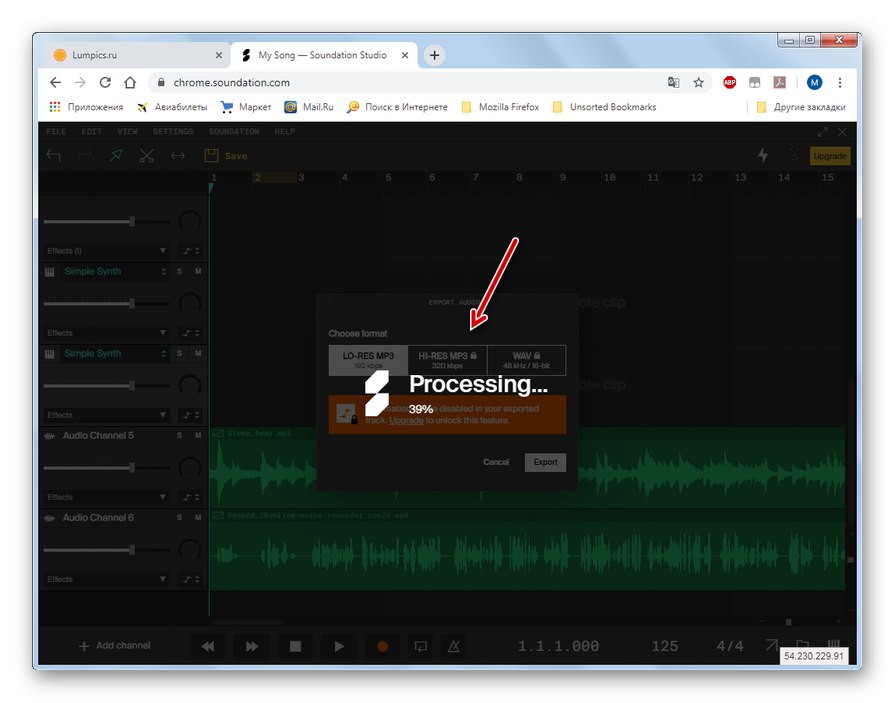Screen dimensions: 895x703
Task: Go to Chrome home page icon
Action: point(130,83)
